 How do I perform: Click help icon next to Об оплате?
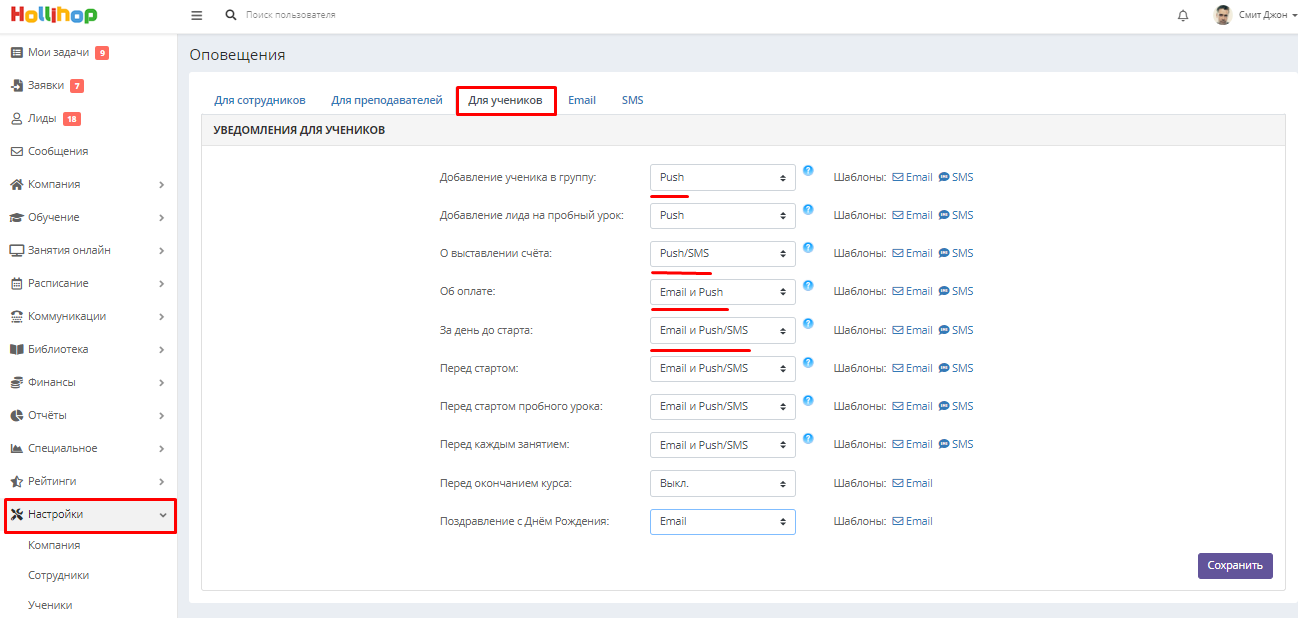pyautogui.click(x=808, y=286)
